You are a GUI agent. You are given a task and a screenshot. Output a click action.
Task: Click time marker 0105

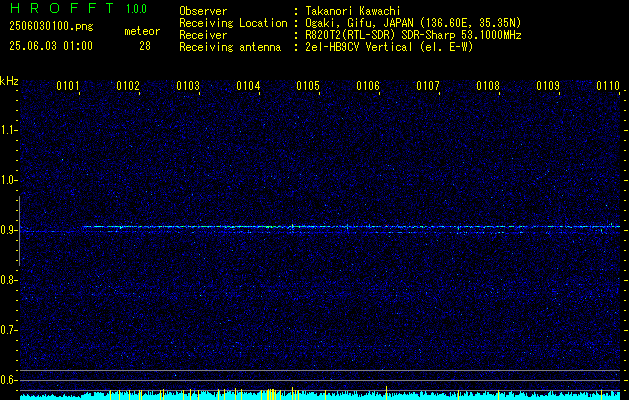click(x=308, y=86)
